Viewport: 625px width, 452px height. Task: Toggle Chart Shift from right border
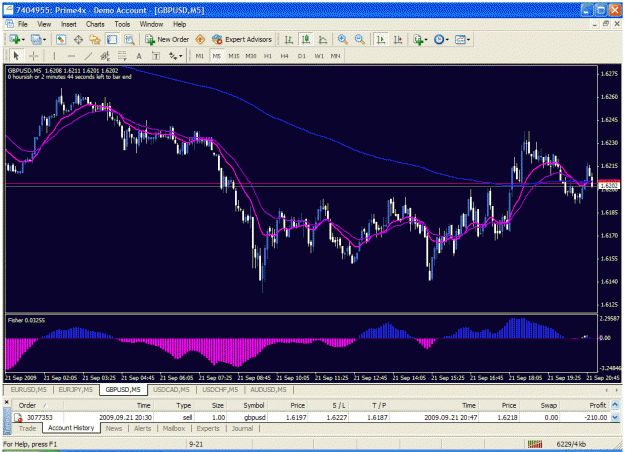(398, 39)
